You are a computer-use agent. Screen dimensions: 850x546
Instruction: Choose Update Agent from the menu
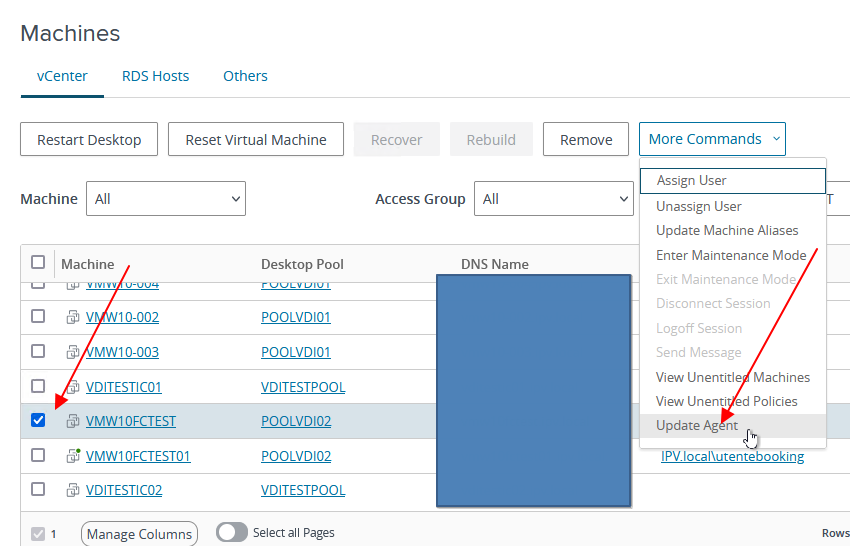coord(733,426)
